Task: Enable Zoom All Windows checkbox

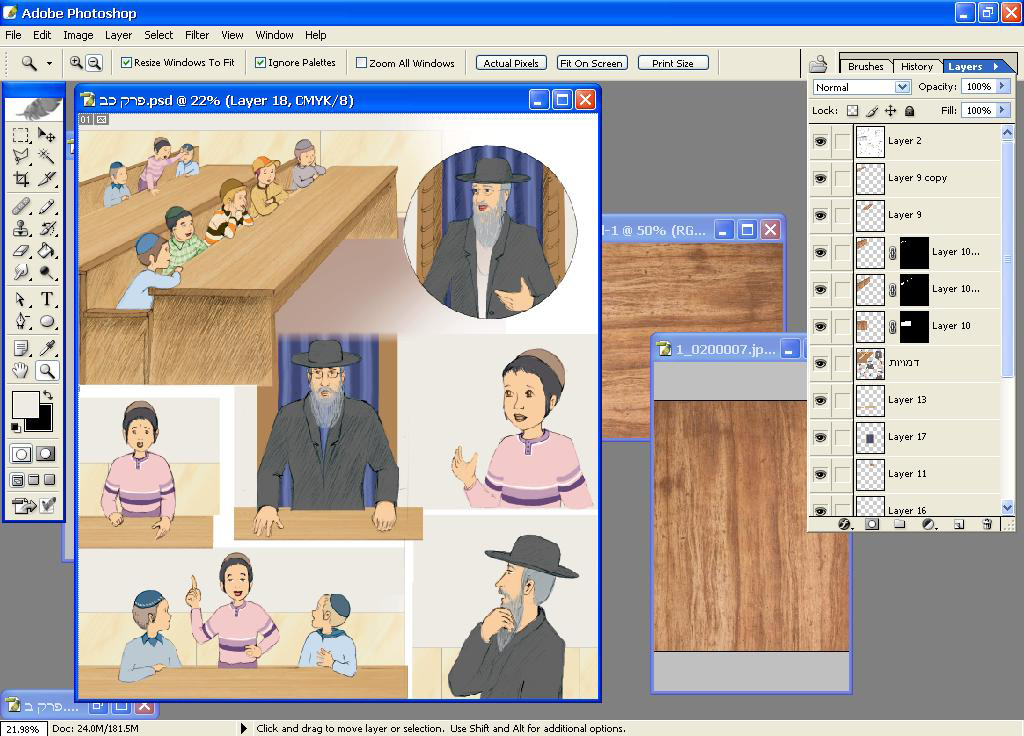Action: [361, 63]
